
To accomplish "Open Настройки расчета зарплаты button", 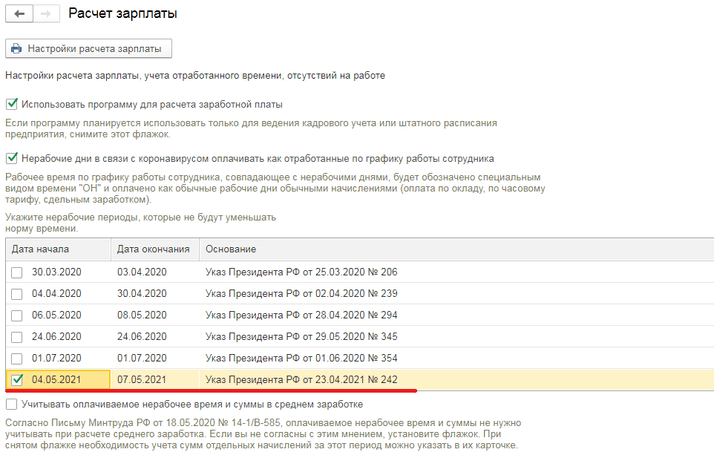I will 90,48.
